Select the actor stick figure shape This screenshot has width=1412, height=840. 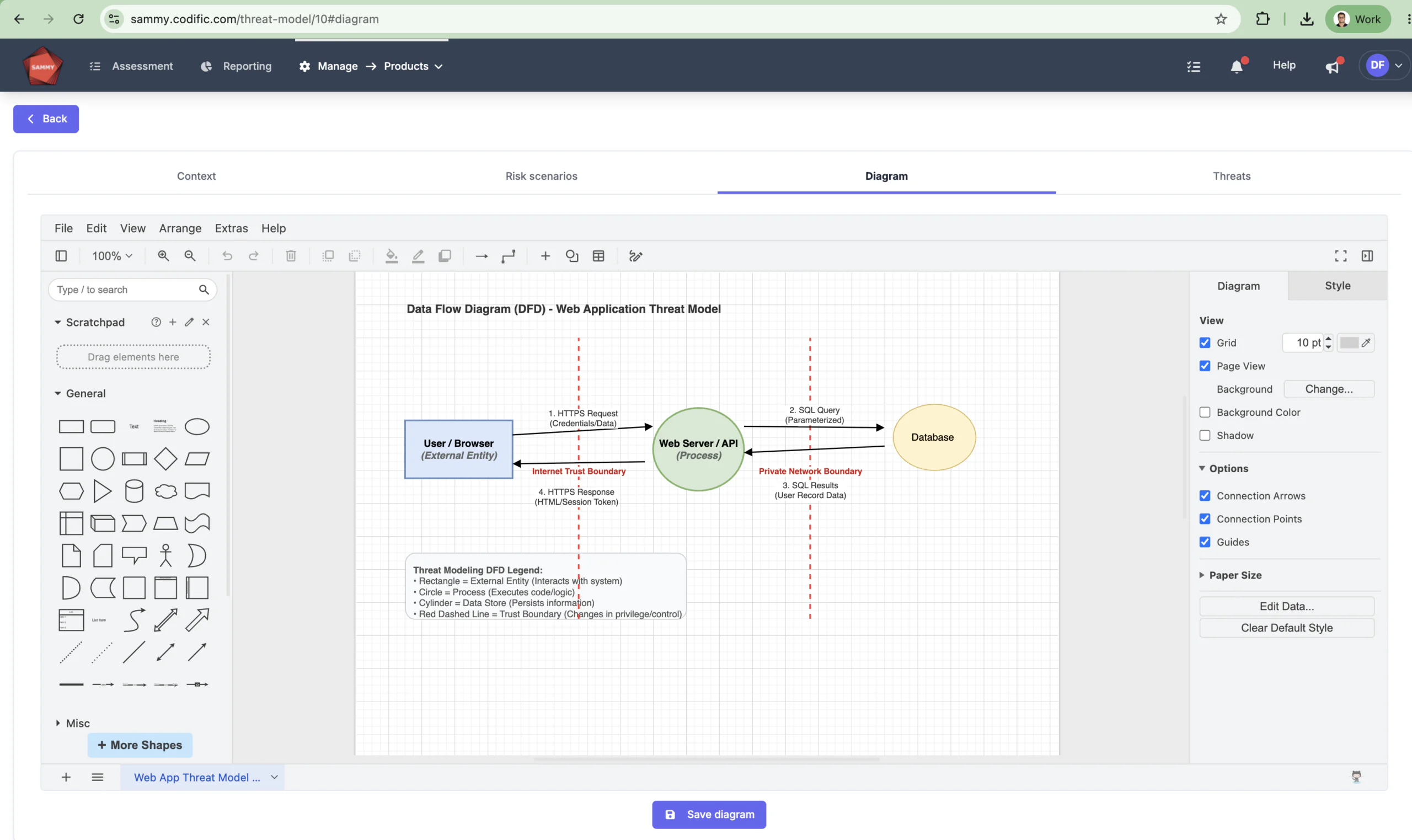click(166, 555)
